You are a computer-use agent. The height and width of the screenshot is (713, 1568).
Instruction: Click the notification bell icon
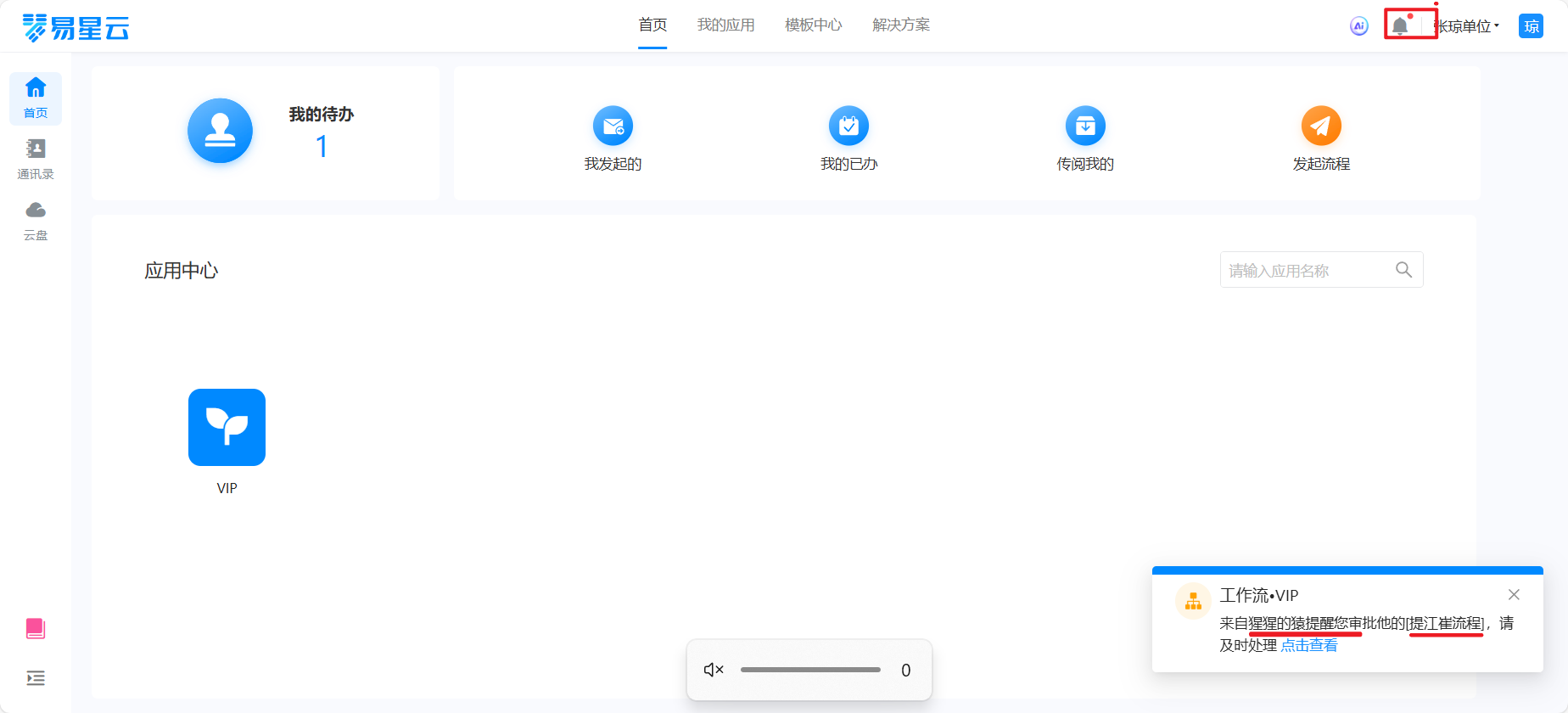coord(1400,25)
